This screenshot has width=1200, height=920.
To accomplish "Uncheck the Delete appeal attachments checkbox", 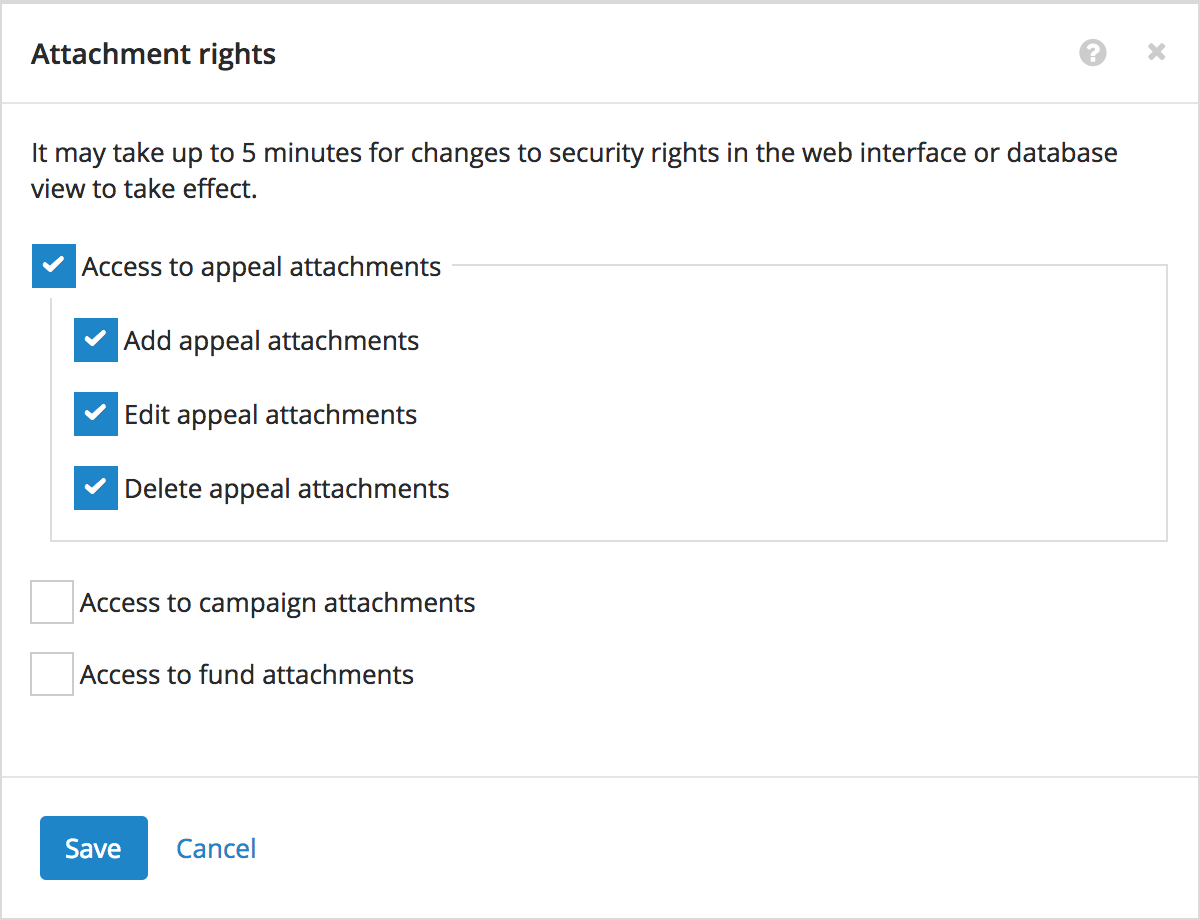I will [x=96, y=488].
